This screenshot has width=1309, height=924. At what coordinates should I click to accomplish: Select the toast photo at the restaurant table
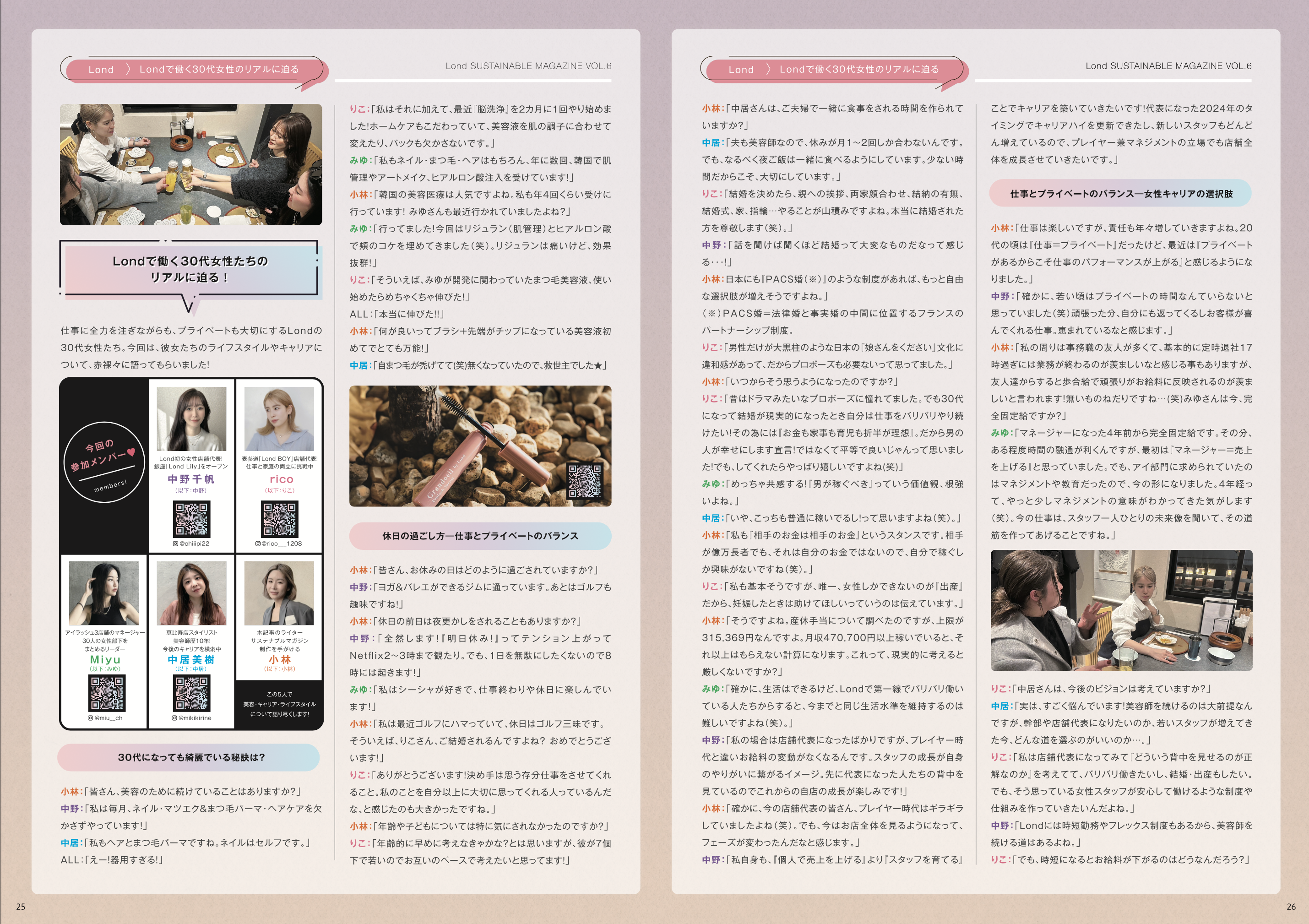[x=191, y=164]
